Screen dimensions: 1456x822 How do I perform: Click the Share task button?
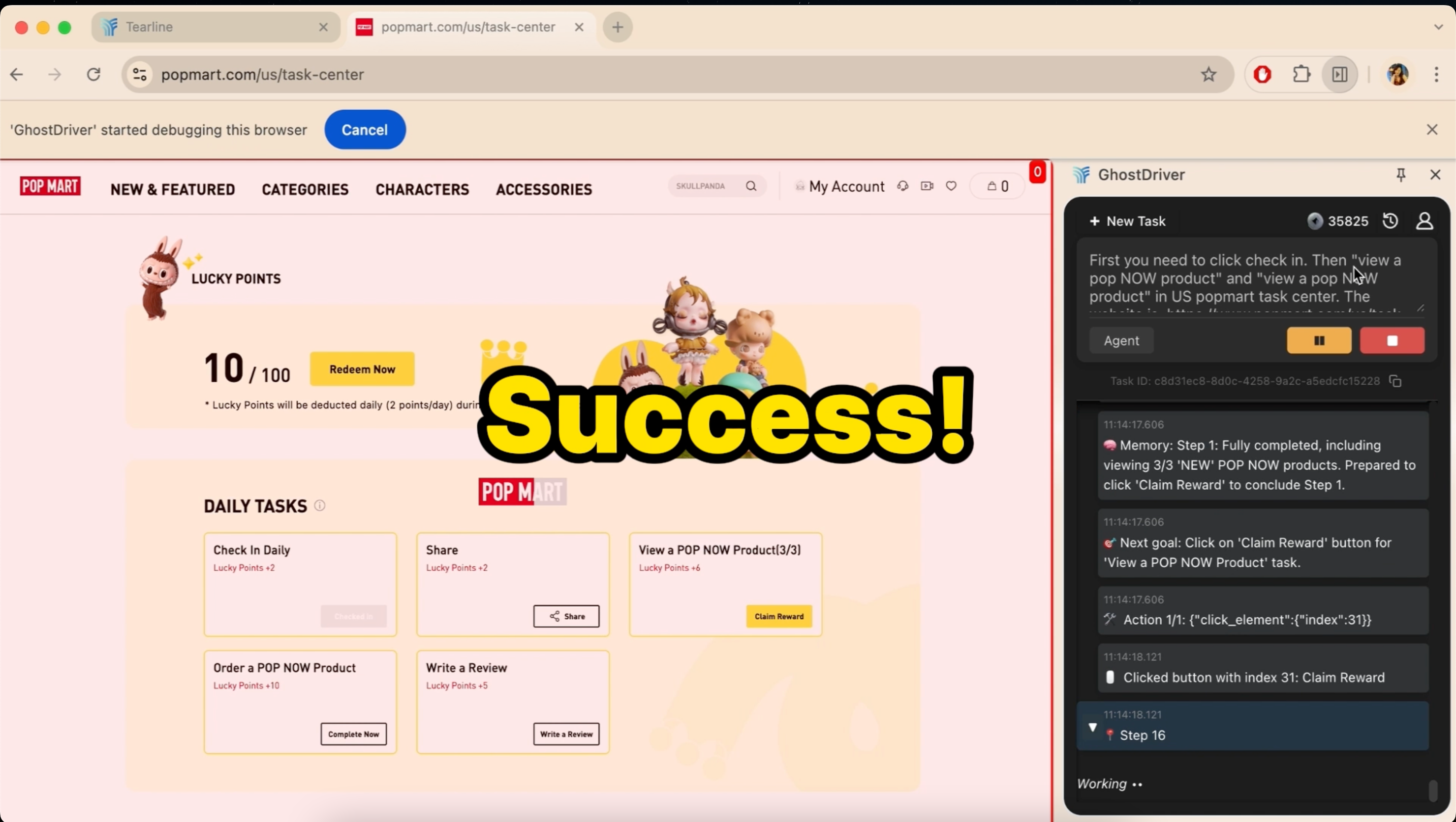566,616
